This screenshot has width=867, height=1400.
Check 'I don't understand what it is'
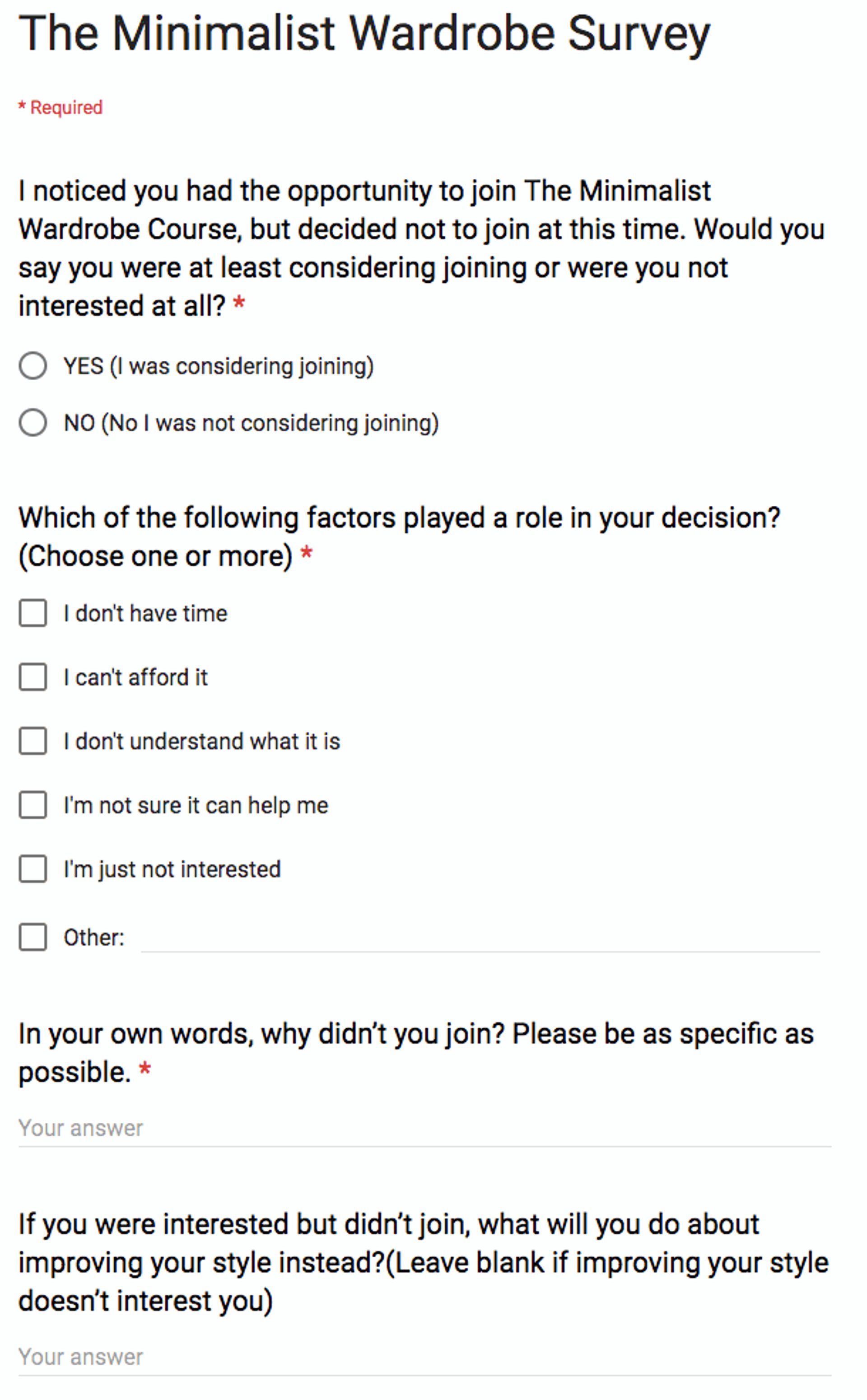point(33,742)
